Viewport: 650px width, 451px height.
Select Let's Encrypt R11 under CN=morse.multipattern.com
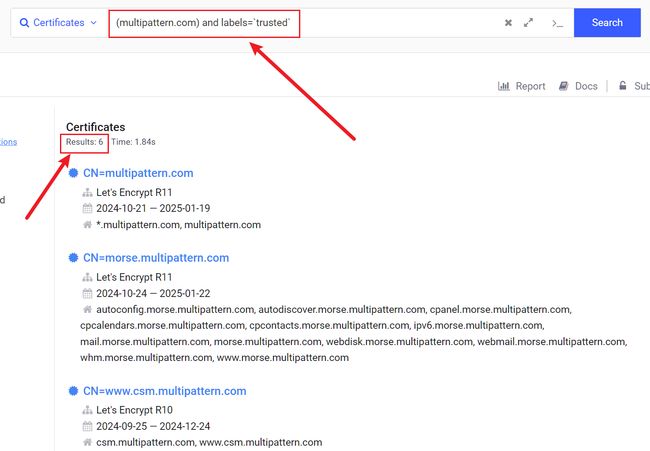(134, 277)
